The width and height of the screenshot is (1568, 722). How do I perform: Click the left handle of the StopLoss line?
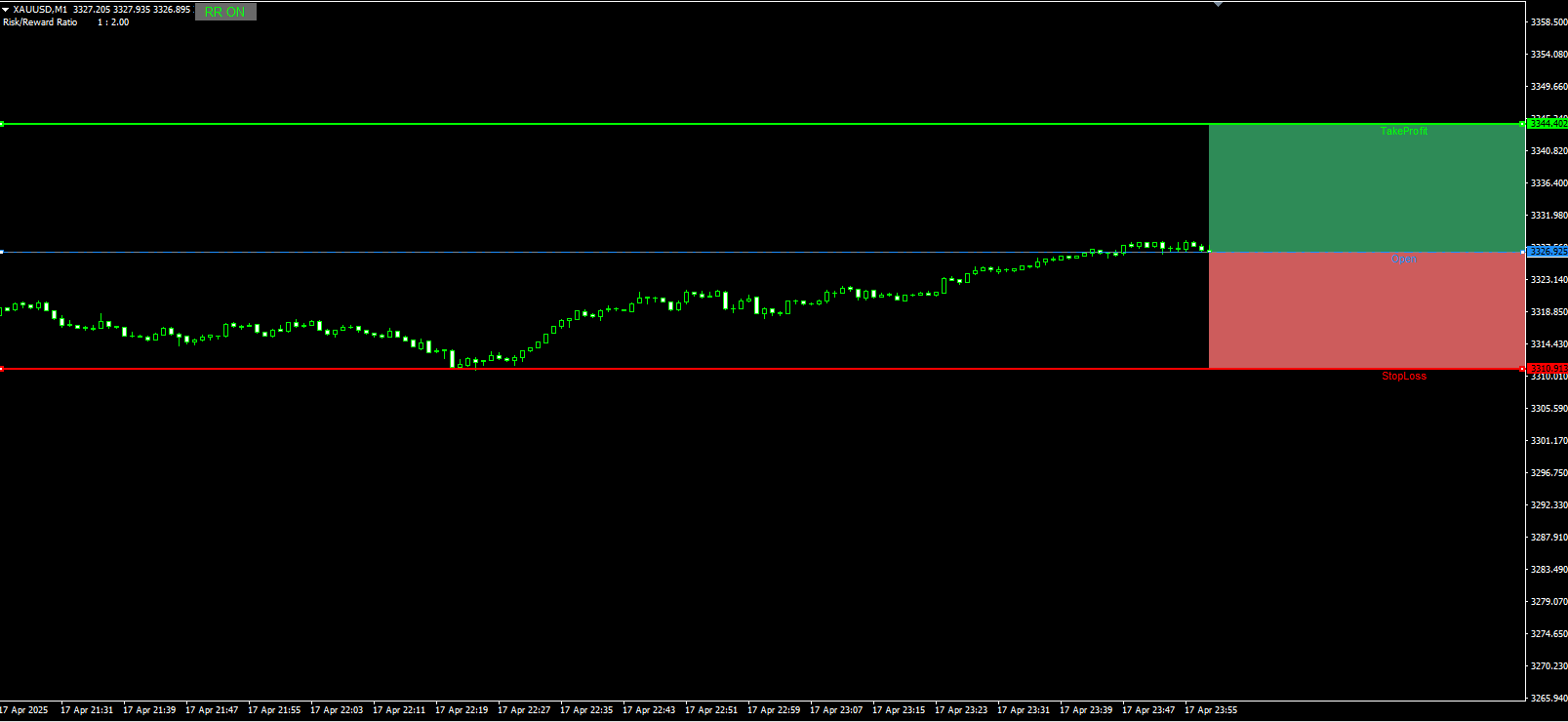click(2, 369)
